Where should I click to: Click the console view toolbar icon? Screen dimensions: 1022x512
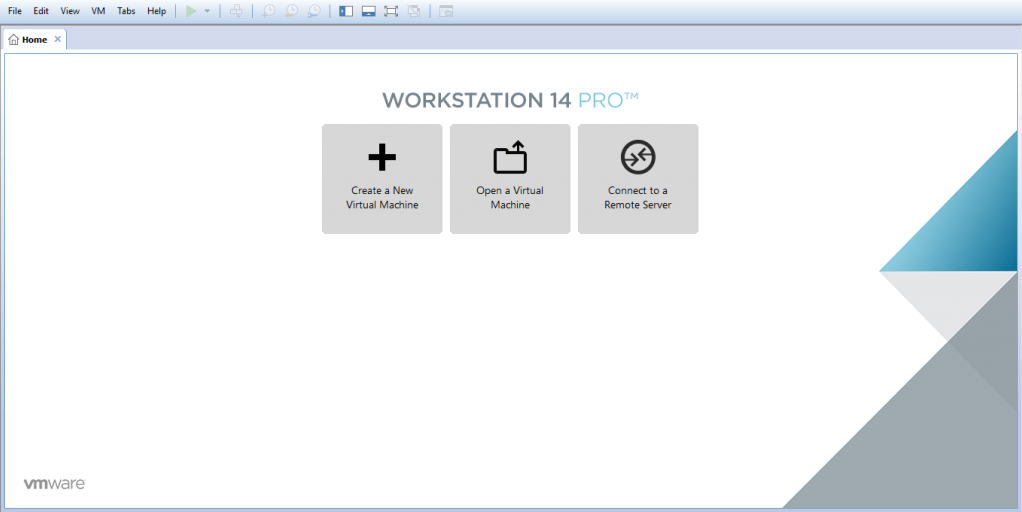click(x=446, y=11)
